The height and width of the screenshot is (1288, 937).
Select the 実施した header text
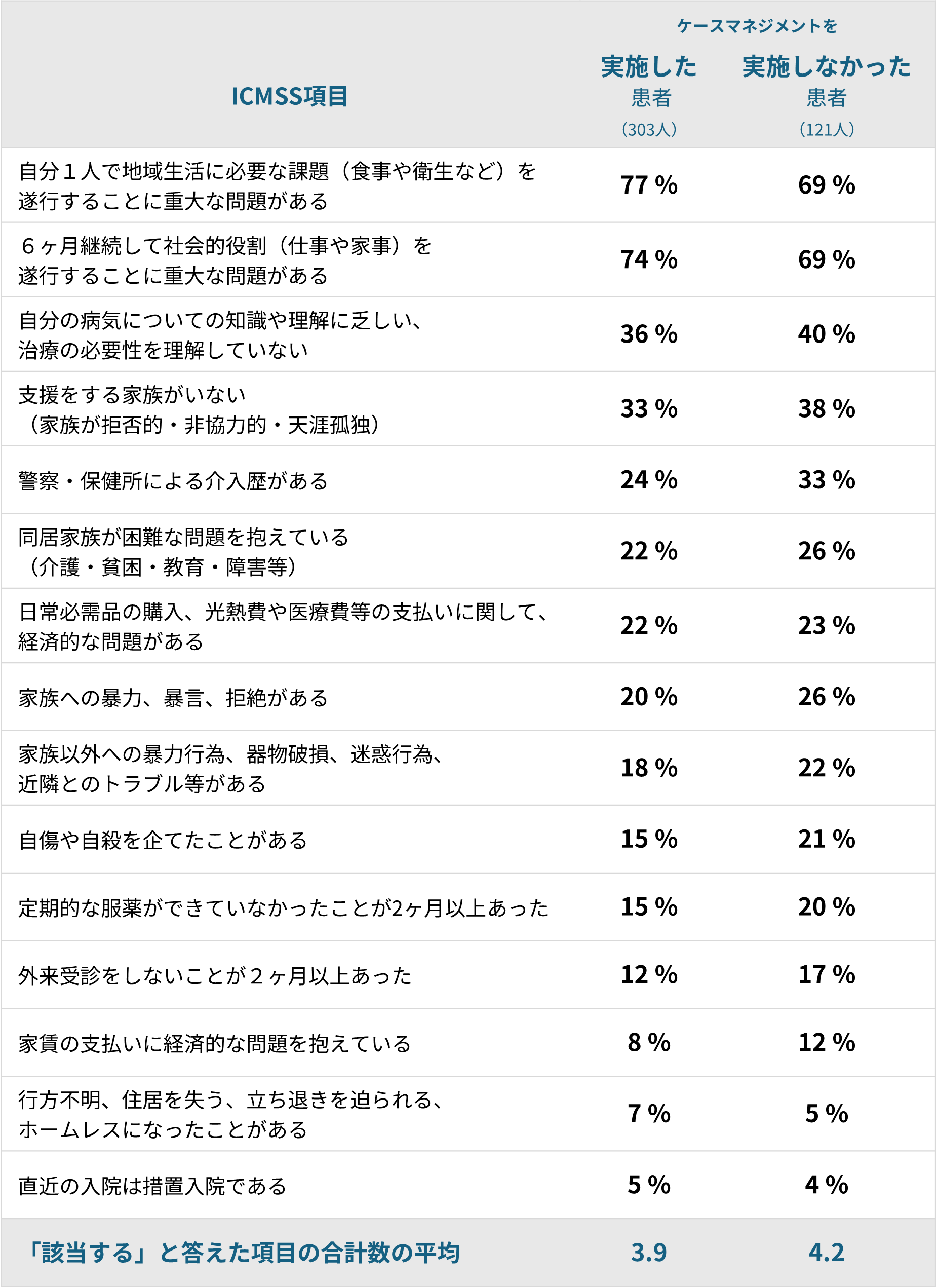[x=649, y=66]
